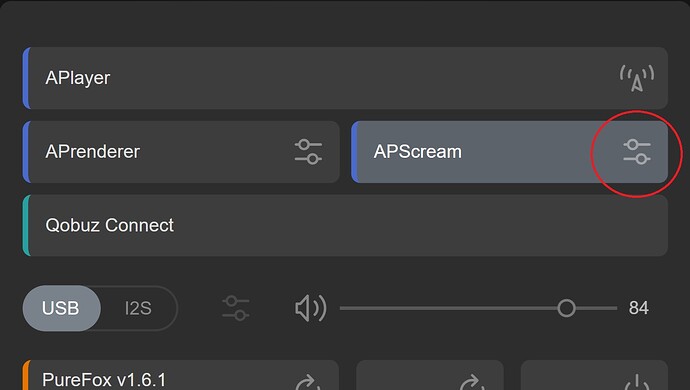Mute audio via the speaker icon
This screenshot has height=390, width=690.
(311, 308)
